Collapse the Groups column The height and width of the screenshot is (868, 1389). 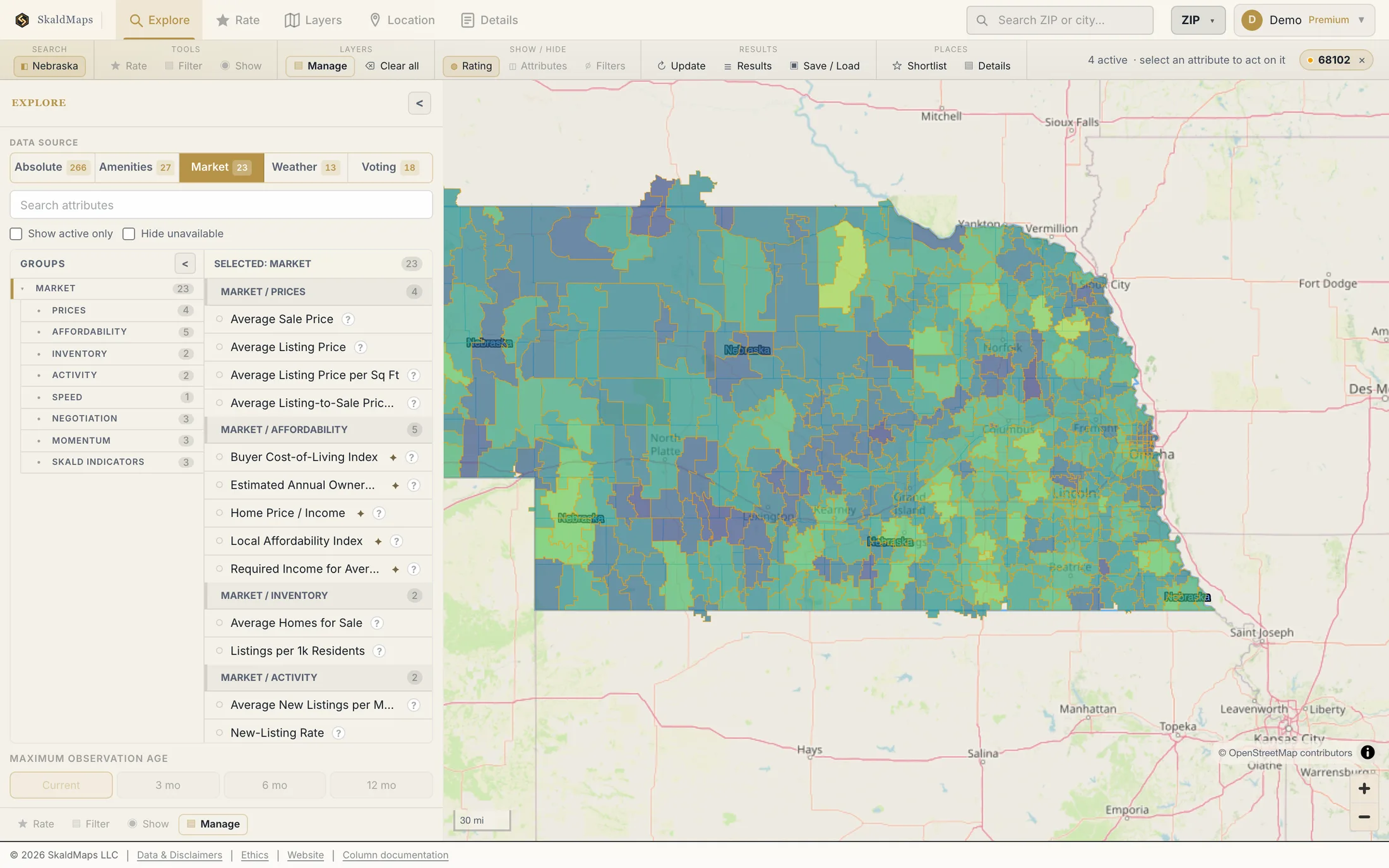(x=185, y=264)
